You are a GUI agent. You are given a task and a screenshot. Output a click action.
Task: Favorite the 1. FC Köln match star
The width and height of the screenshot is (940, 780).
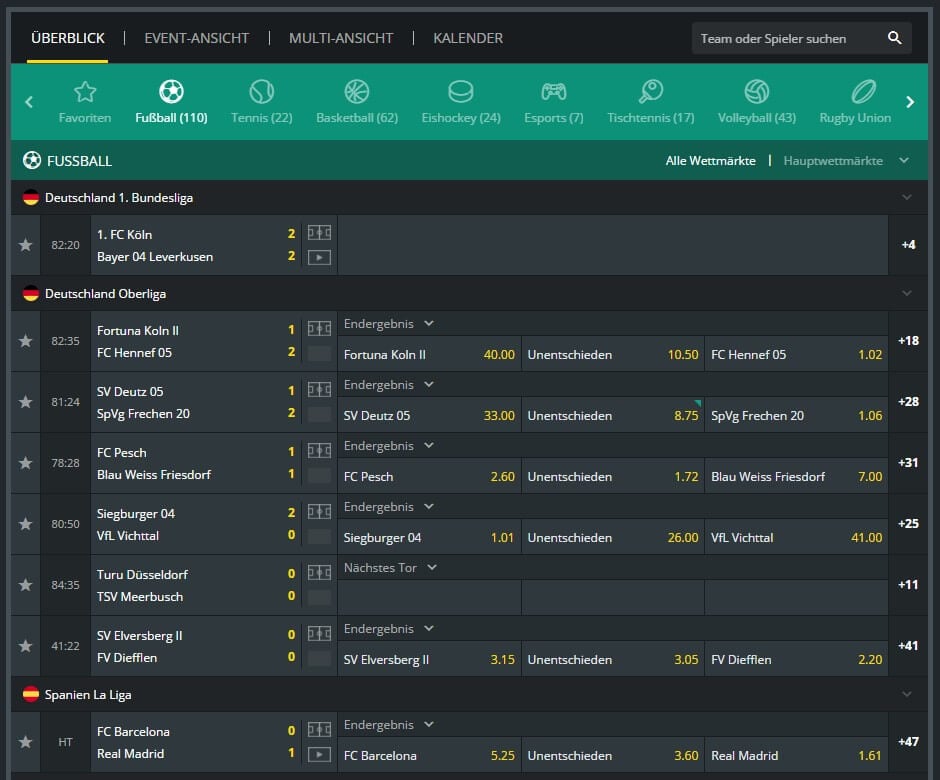(x=25, y=245)
